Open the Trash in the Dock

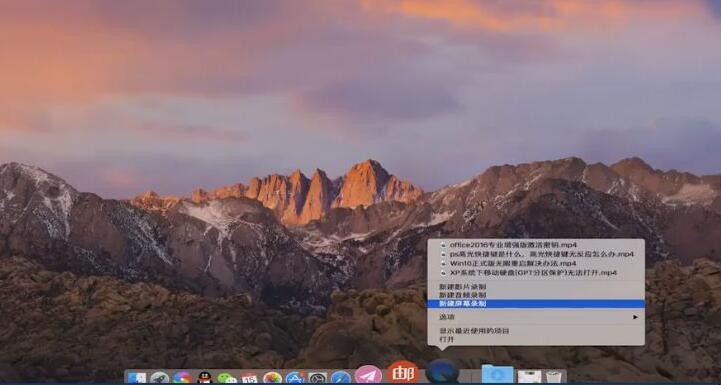[554, 377]
